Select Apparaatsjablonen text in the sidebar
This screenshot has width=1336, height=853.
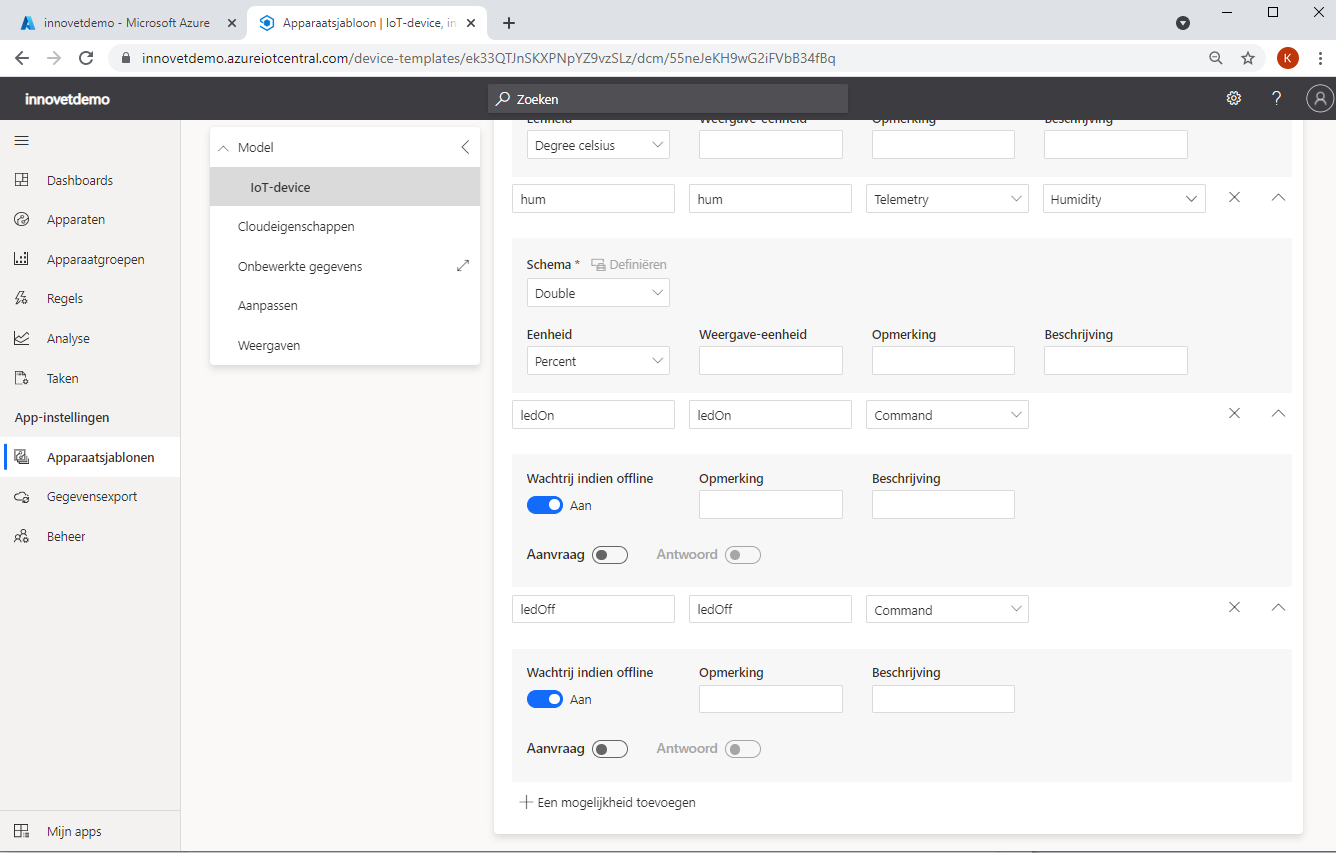(x=100, y=457)
